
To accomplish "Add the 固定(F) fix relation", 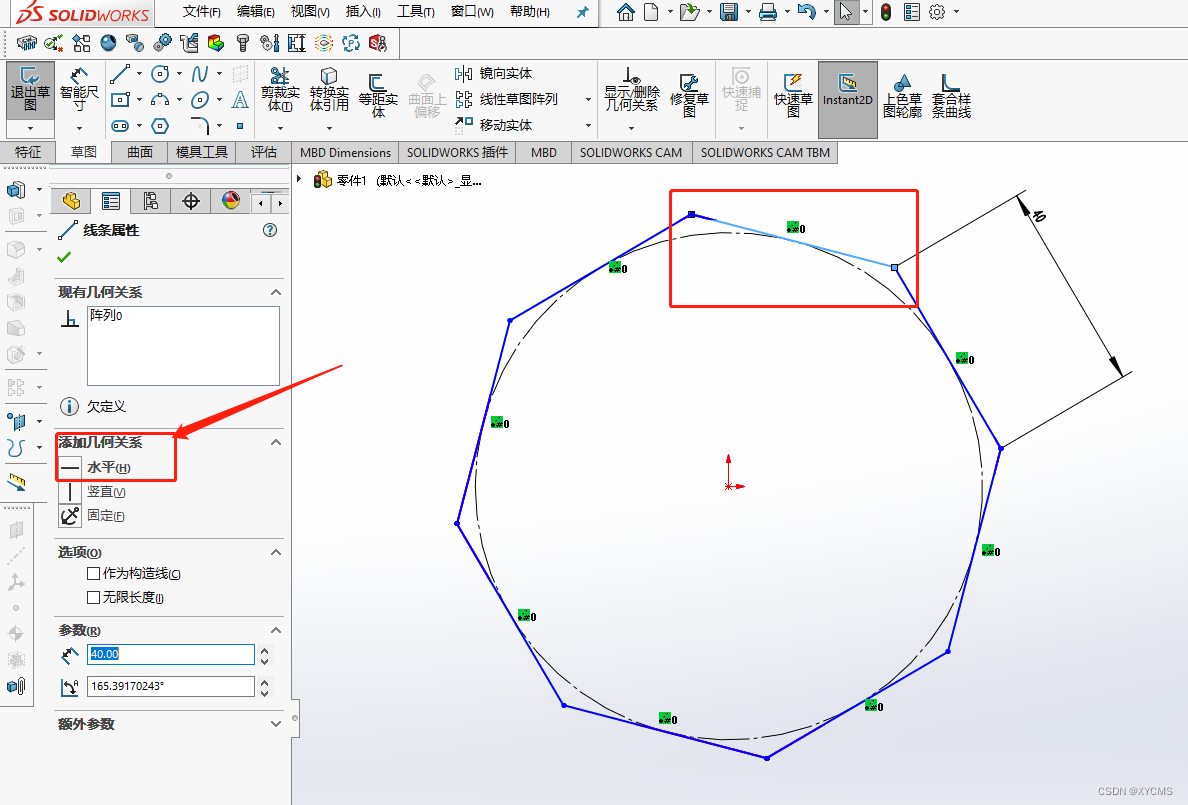I will click(92, 516).
